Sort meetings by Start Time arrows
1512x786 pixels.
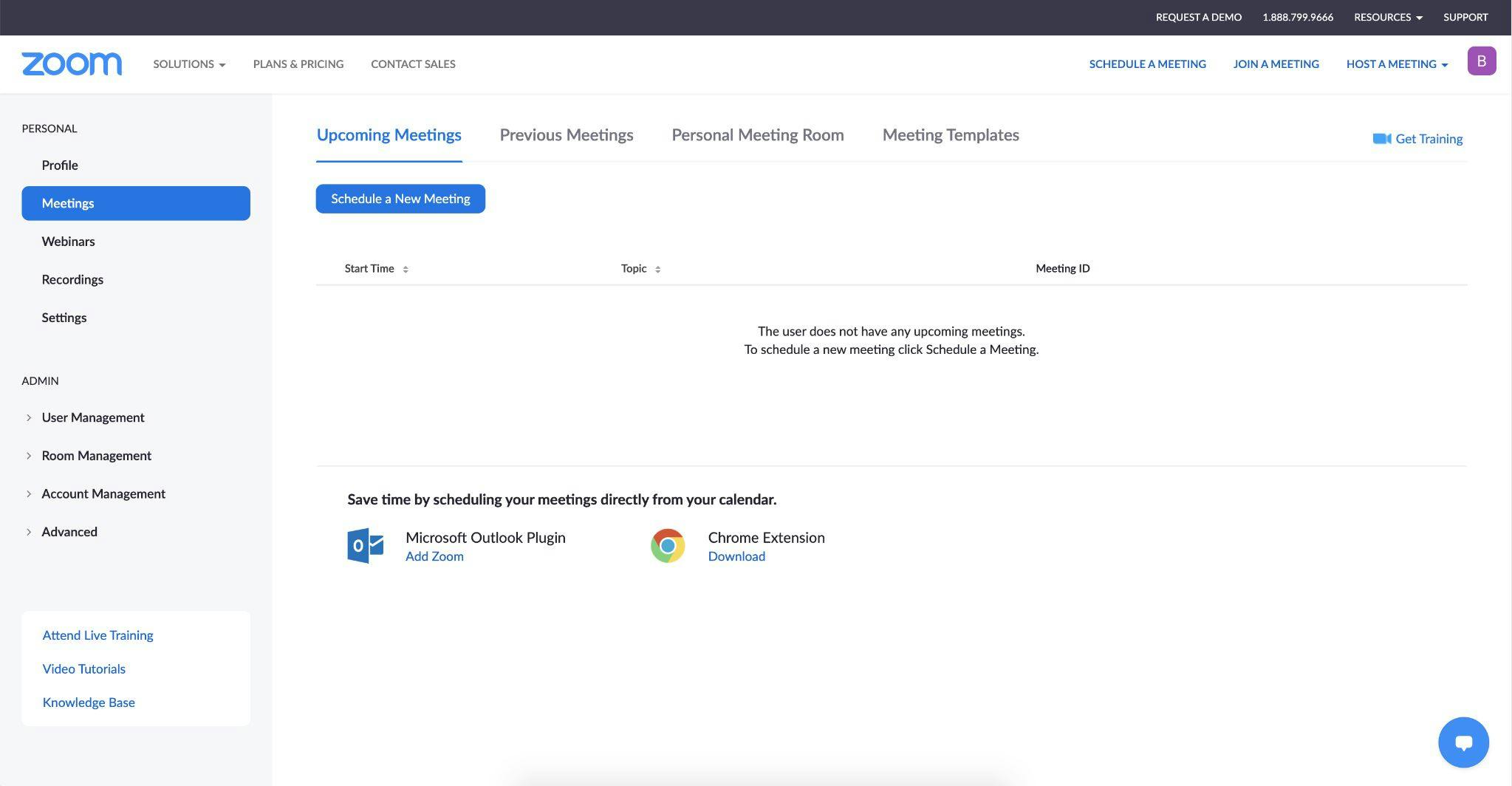406,269
